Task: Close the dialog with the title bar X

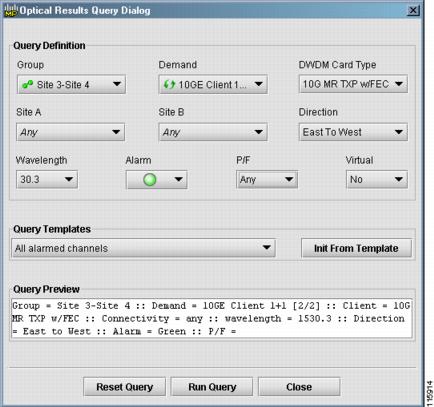Action: click(x=413, y=10)
